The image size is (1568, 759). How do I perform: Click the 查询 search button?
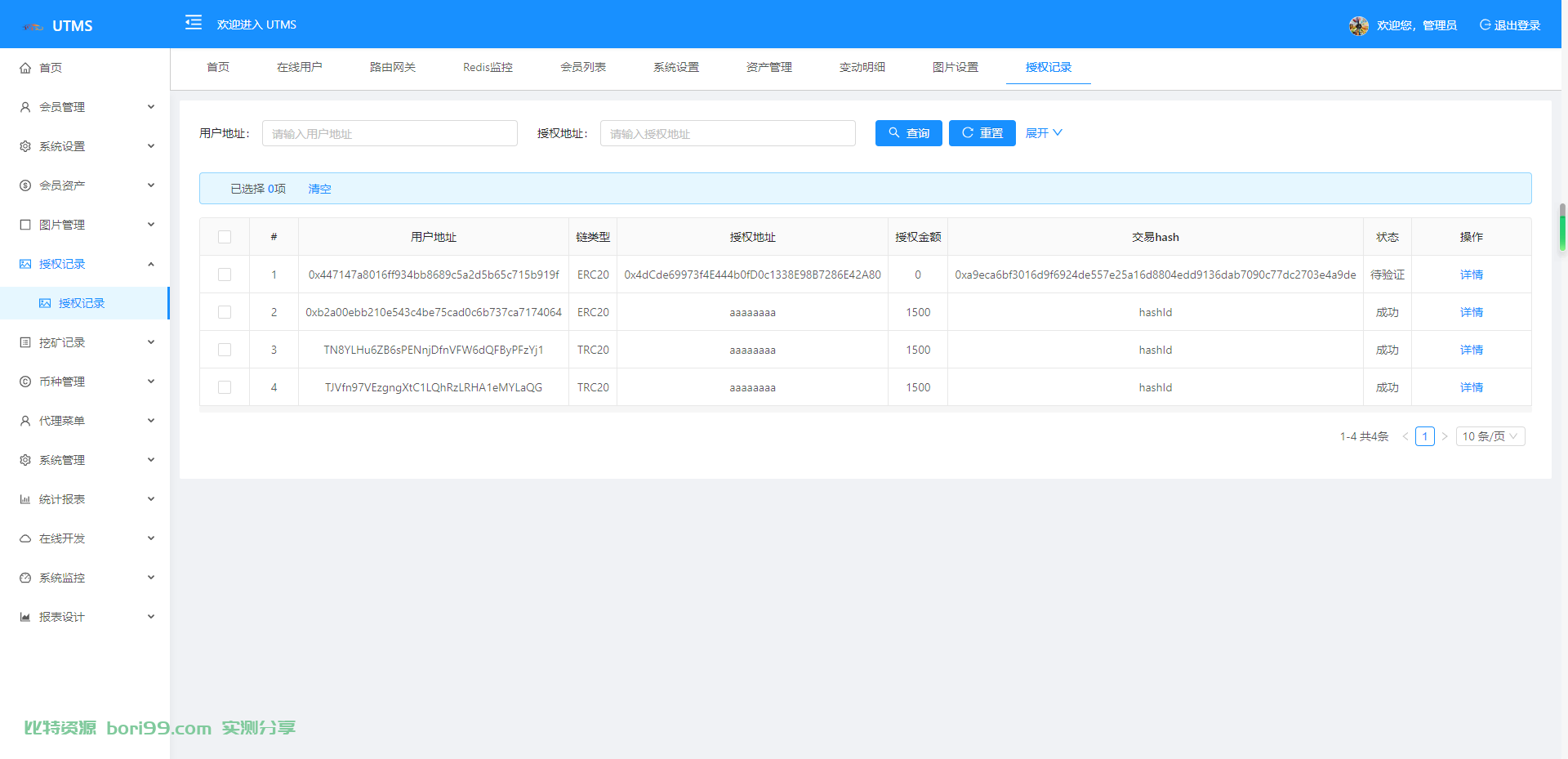[909, 133]
